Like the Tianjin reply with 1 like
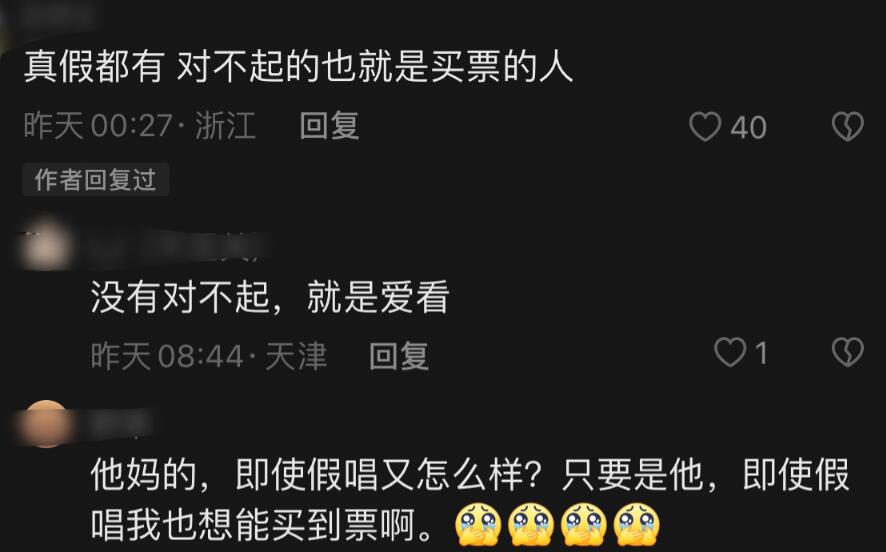 (729, 352)
